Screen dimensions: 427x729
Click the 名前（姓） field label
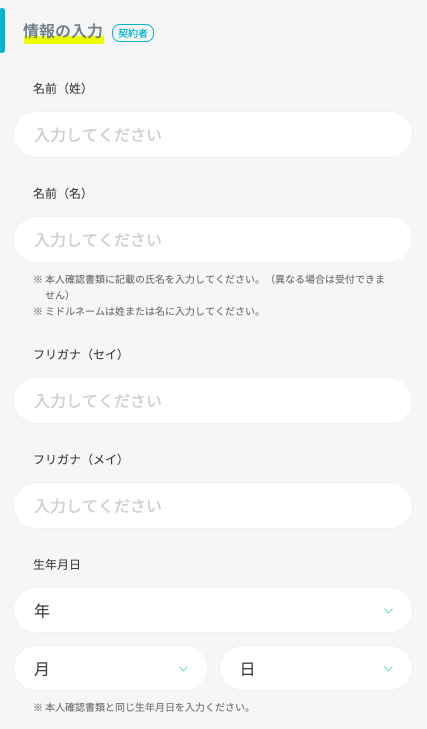[x=60, y=88]
